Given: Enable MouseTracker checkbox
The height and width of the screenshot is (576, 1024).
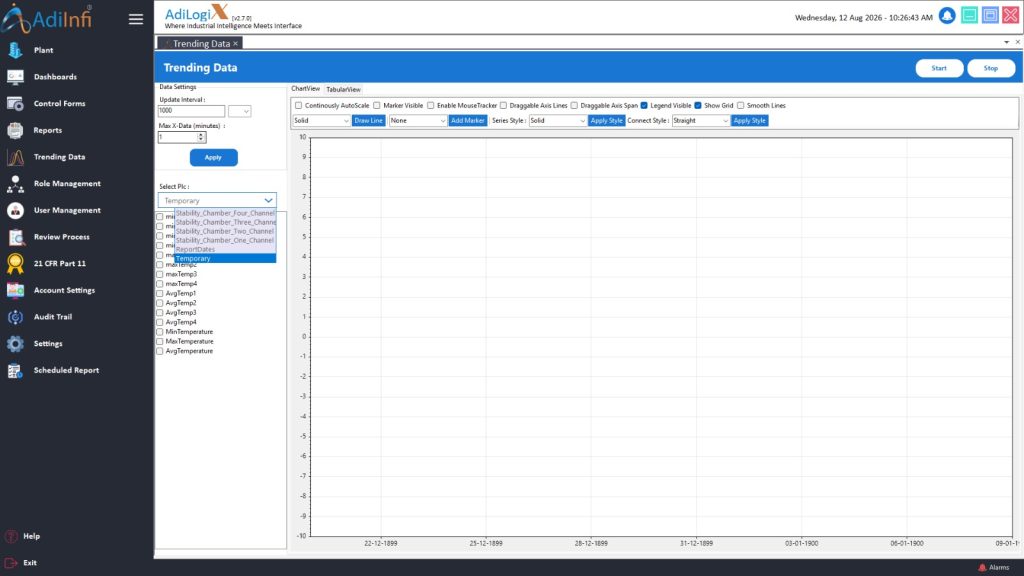Looking at the screenshot, I should pyautogui.click(x=430, y=106).
